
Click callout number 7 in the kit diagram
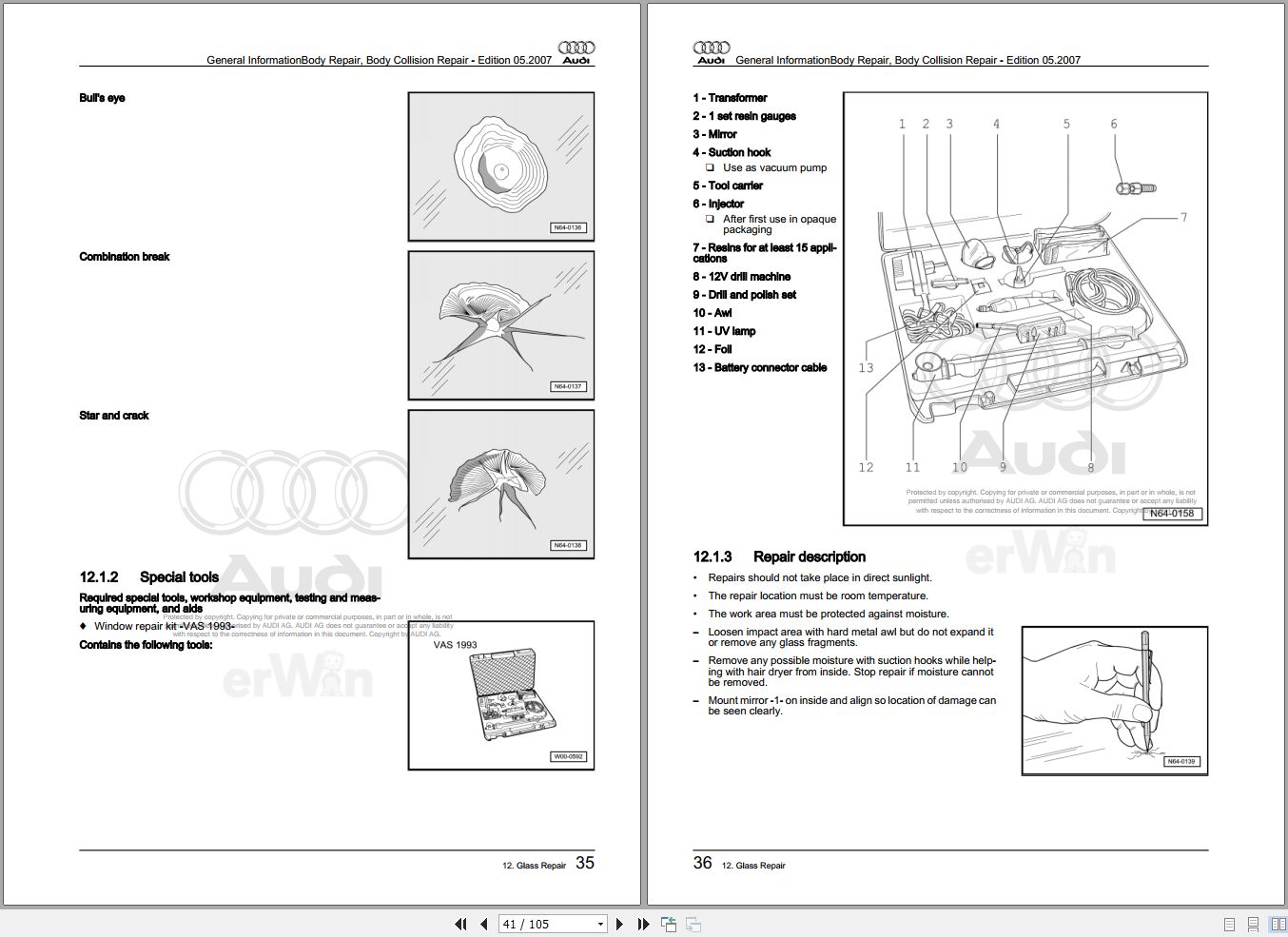point(1183,218)
